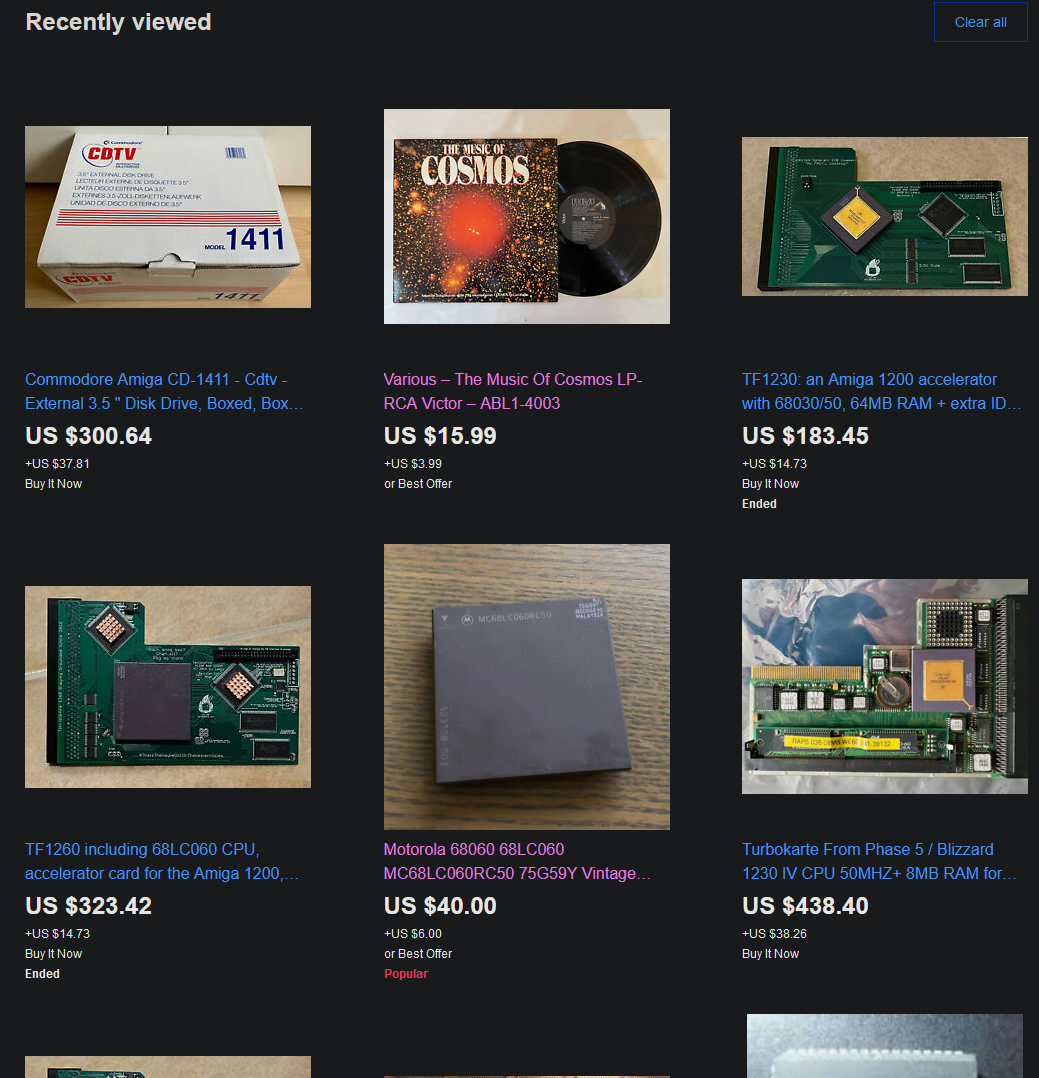Open the Blizzard 1230 IV Turbokarte image
The width and height of the screenshot is (1039, 1078).
point(884,687)
